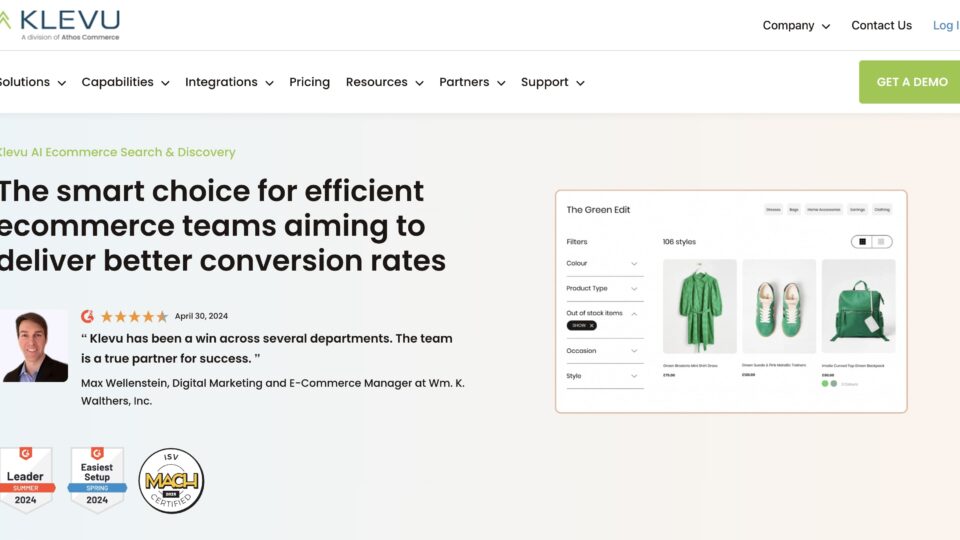This screenshot has height=540, width=960.
Task: Expand the Partners menu
Action: pyautogui.click(x=472, y=82)
